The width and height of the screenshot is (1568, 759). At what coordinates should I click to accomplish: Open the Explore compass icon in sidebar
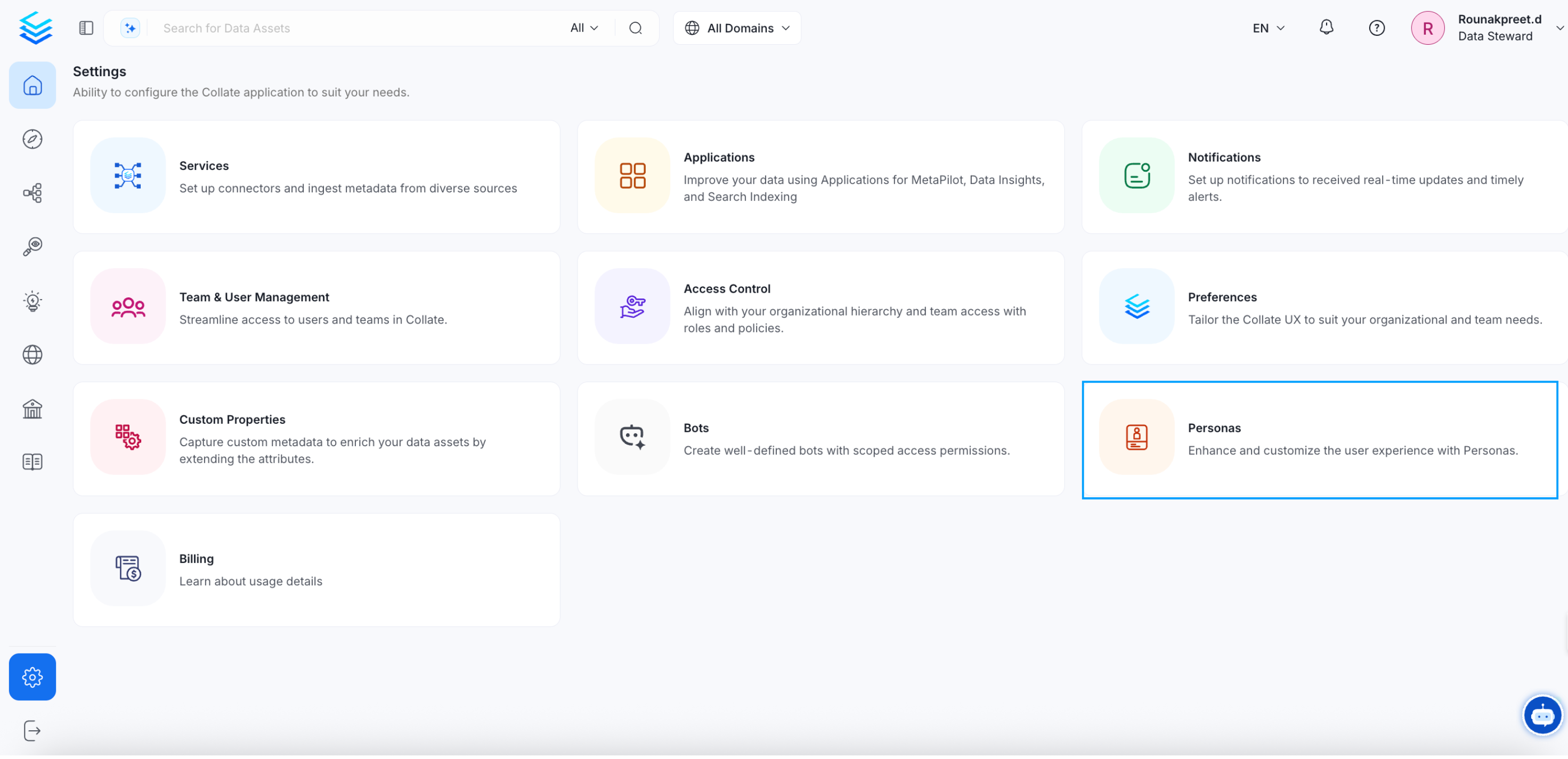[x=33, y=140]
